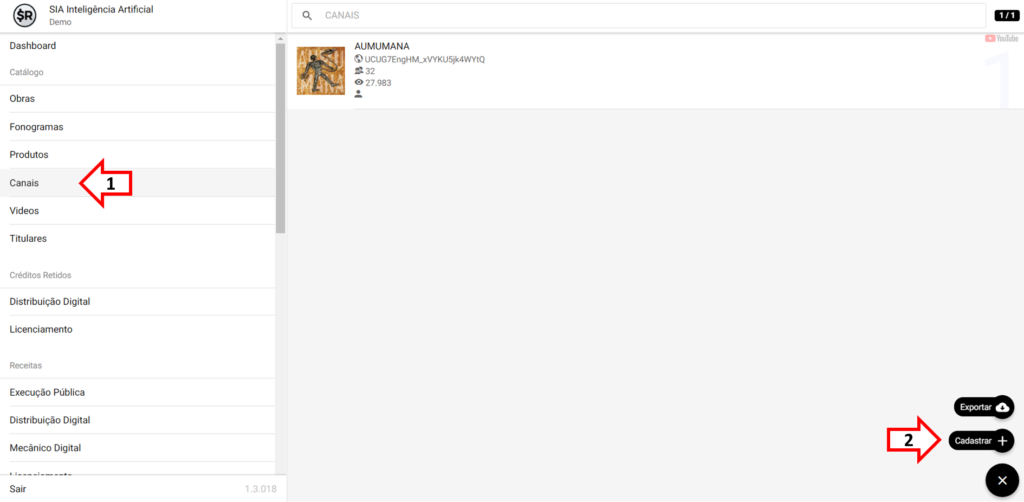
Task: Click the YouTube logo on channel card
Action: pyautogui.click(x=1001, y=38)
